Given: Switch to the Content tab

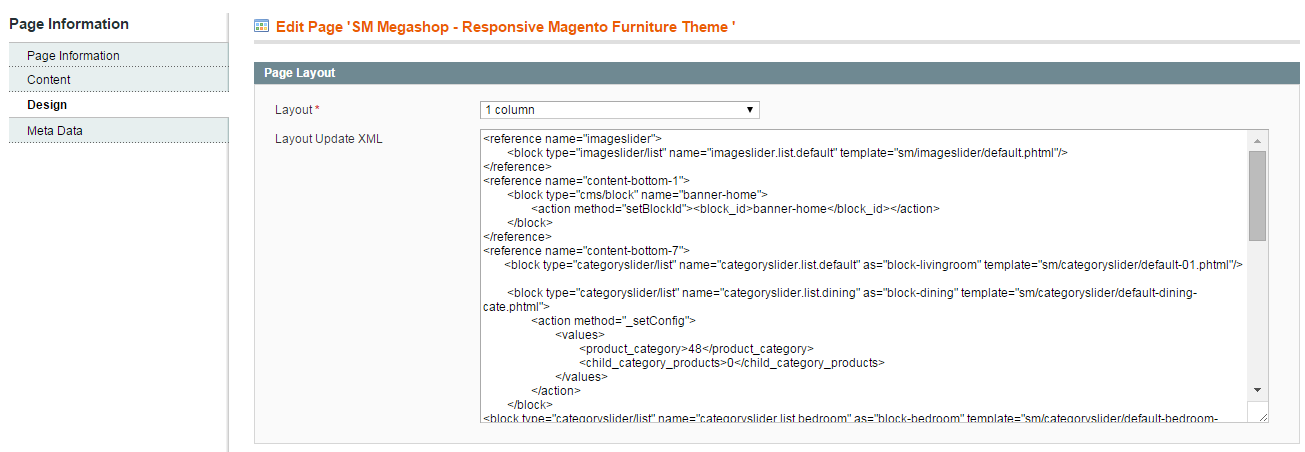Looking at the screenshot, I should [x=118, y=80].
